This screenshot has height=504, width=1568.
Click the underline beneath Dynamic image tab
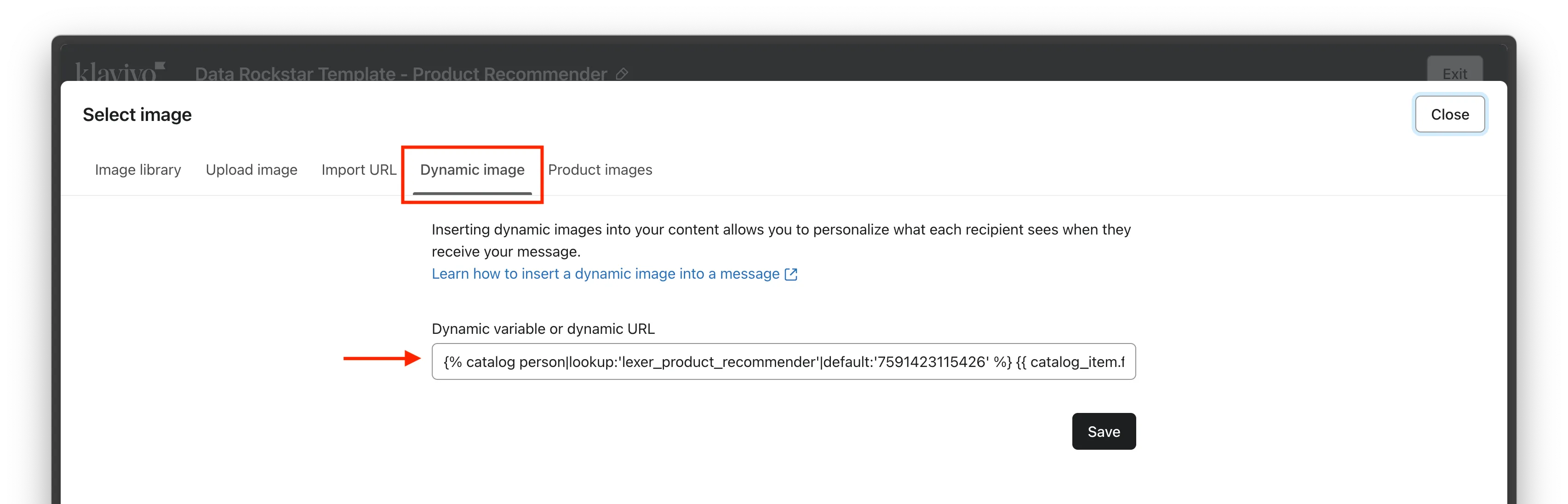click(472, 194)
